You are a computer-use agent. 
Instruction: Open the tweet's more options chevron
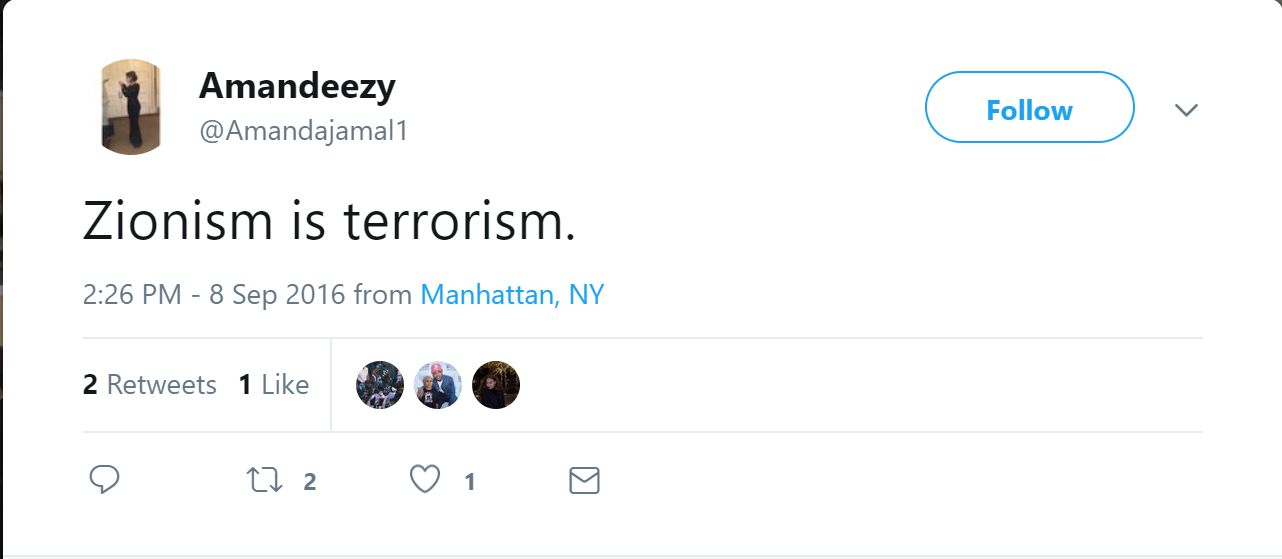1186,110
